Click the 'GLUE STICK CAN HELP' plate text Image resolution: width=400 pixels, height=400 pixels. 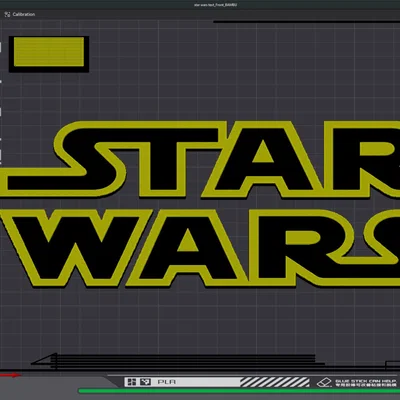[x=366, y=381]
